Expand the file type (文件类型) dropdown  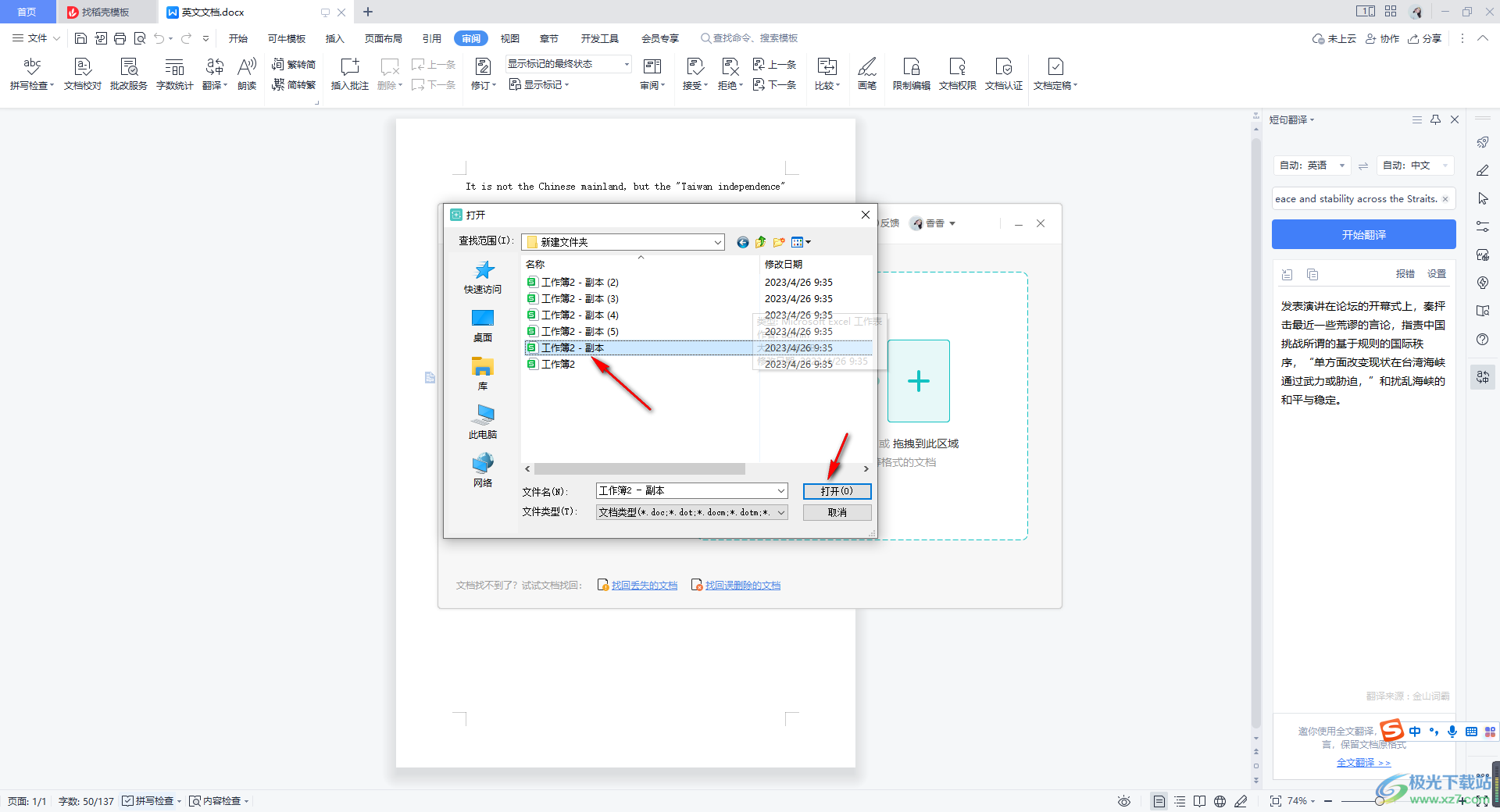point(781,512)
